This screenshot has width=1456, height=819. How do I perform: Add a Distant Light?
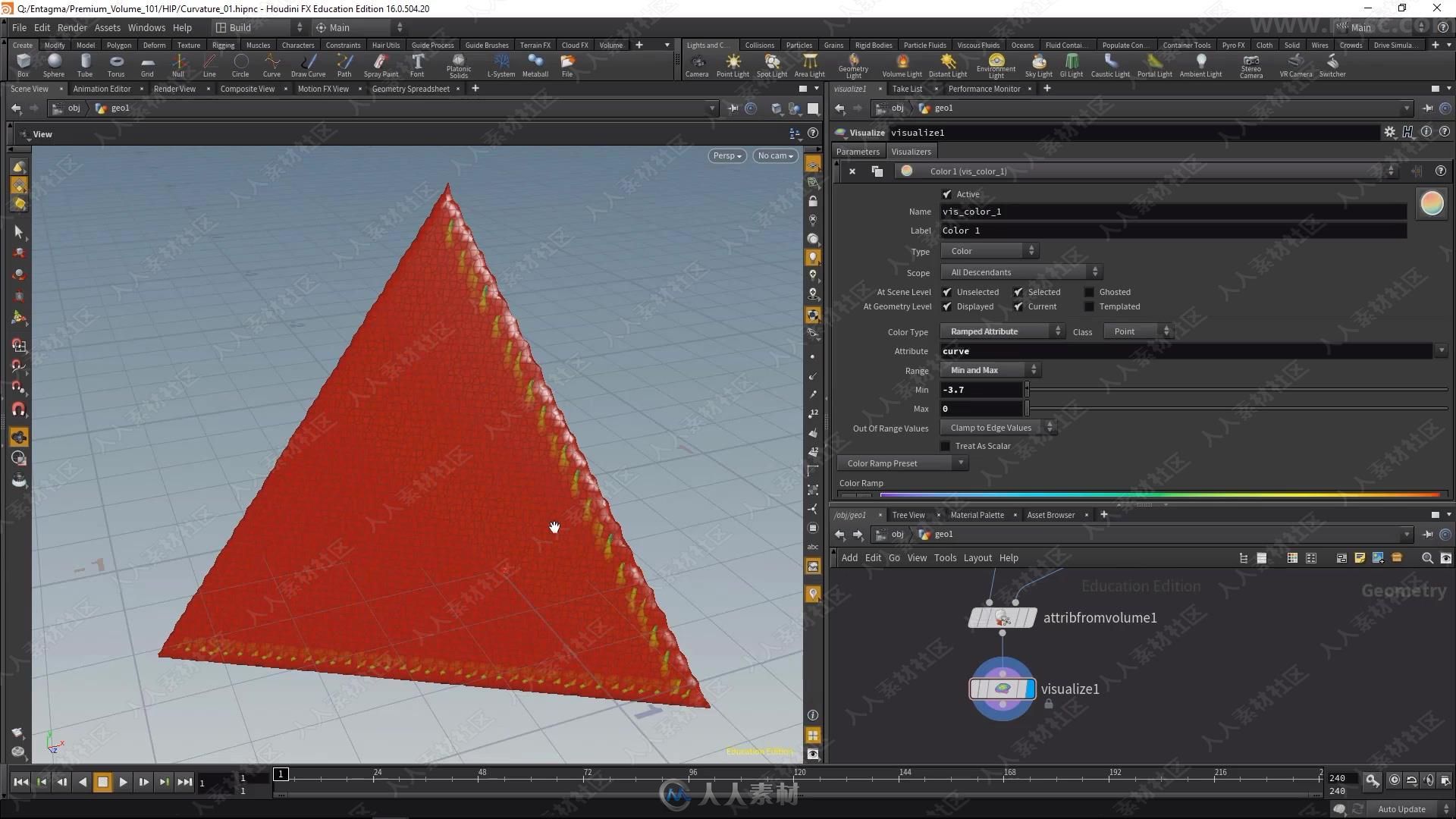[948, 65]
